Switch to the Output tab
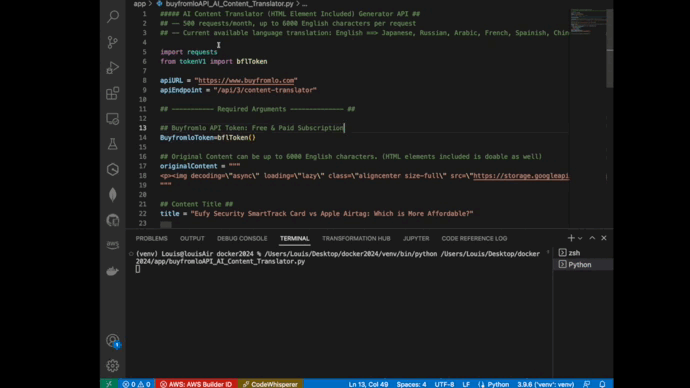This screenshot has height=388, width=690. [192, 238]
